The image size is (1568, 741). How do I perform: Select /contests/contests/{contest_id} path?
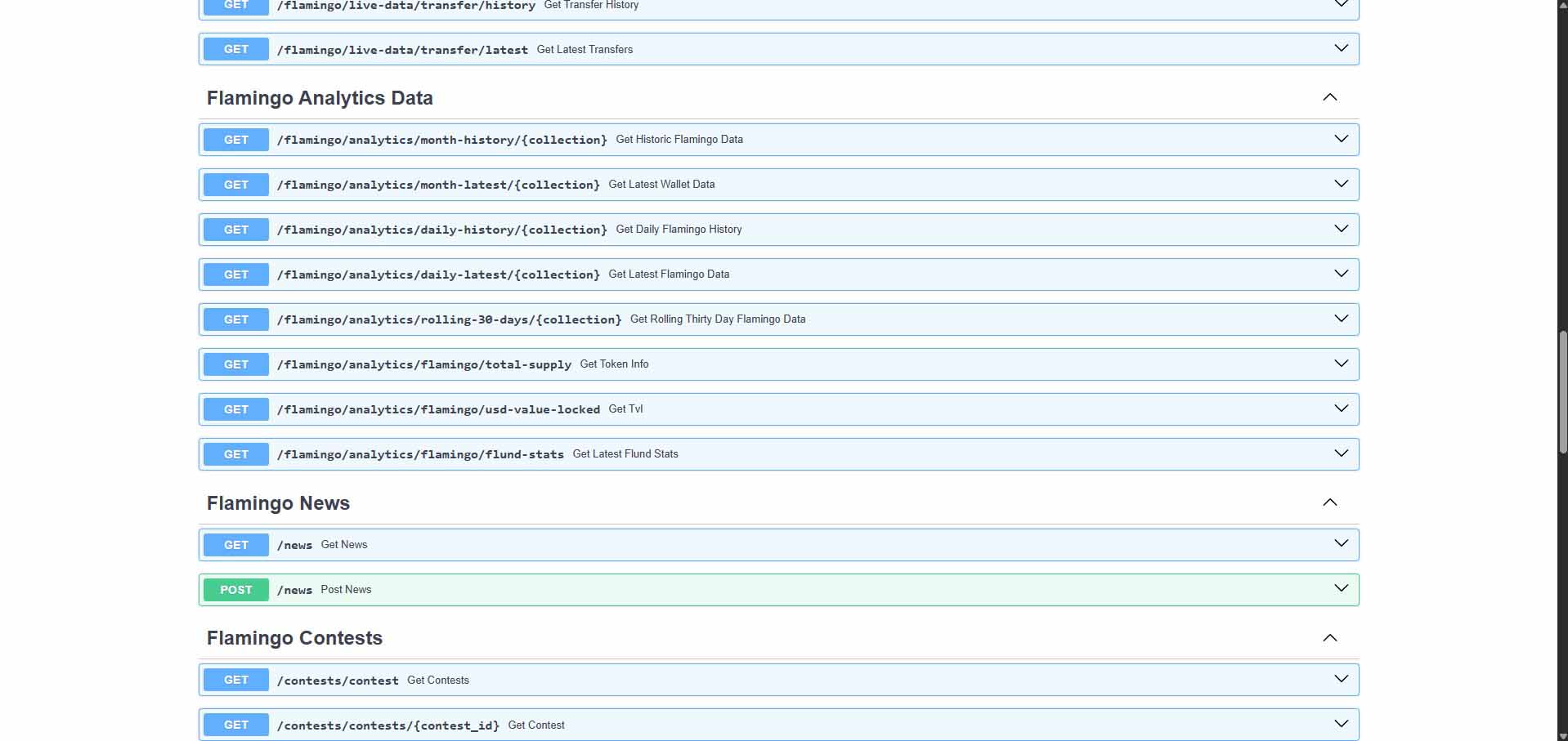click(x=388, y=725)
